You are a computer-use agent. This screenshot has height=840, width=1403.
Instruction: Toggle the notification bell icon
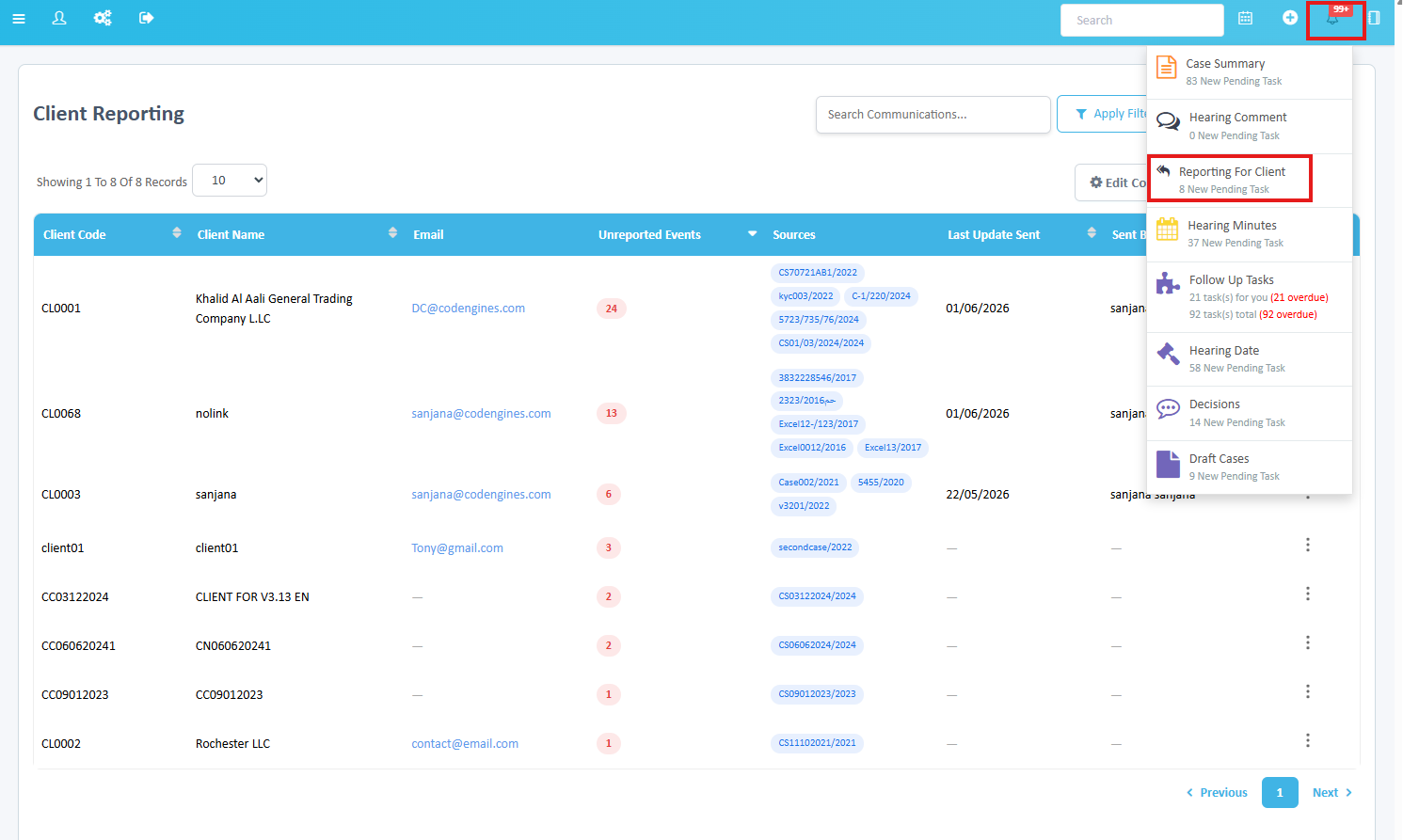tap(1333, 19)
